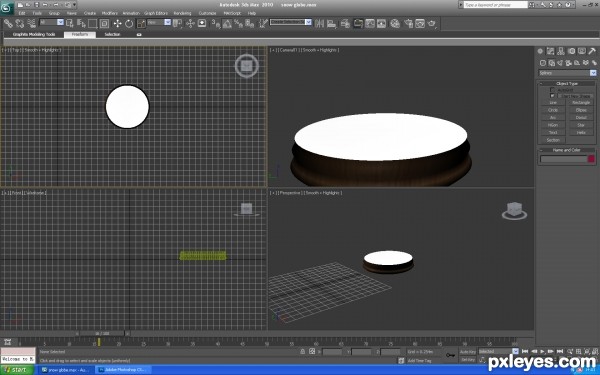This screenshot has width=600, height=375.
Task: Click the Set Key button
Action: pyautogui.click(x=468, y=360)
